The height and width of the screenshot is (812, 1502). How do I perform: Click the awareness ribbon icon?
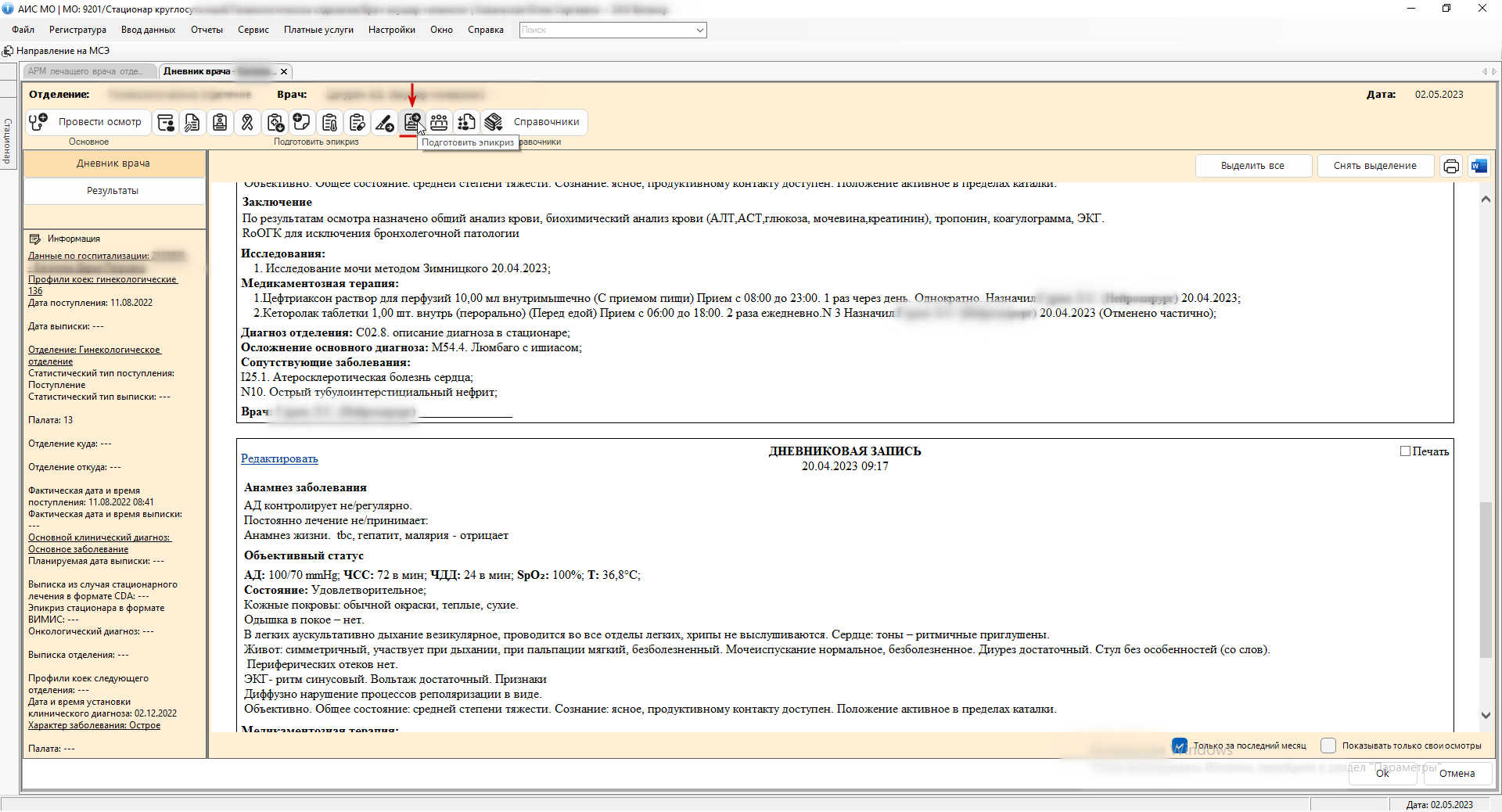[247, 122]
